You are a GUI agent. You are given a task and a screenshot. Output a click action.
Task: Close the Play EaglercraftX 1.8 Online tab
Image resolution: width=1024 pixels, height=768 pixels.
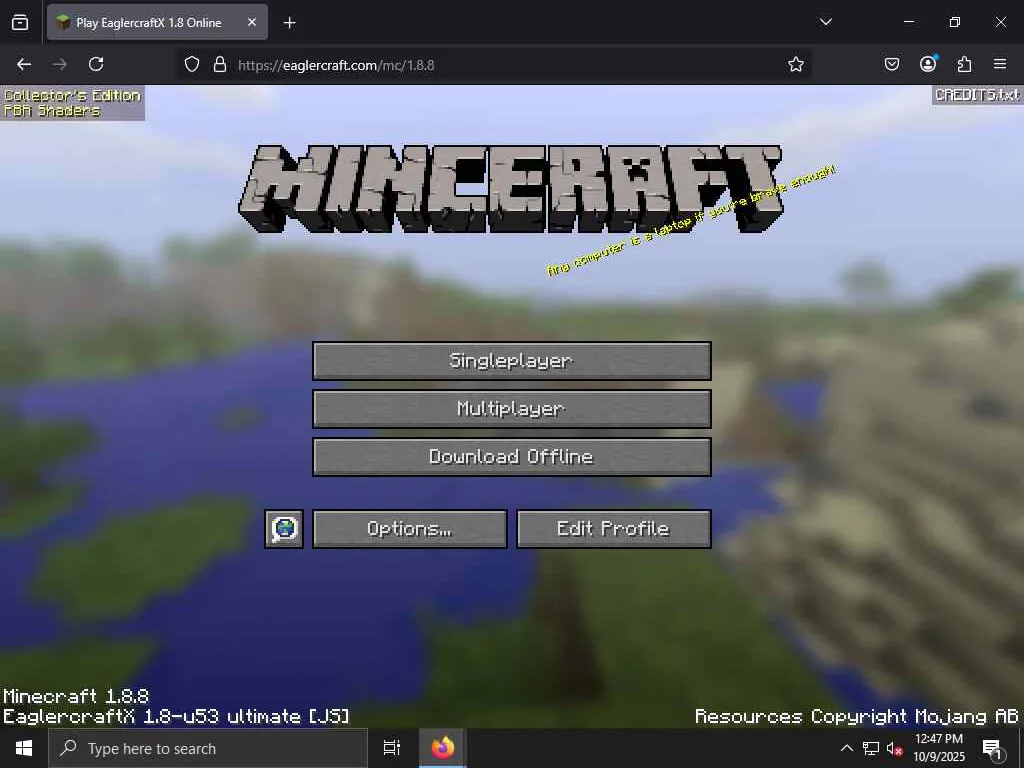(252, 22)
